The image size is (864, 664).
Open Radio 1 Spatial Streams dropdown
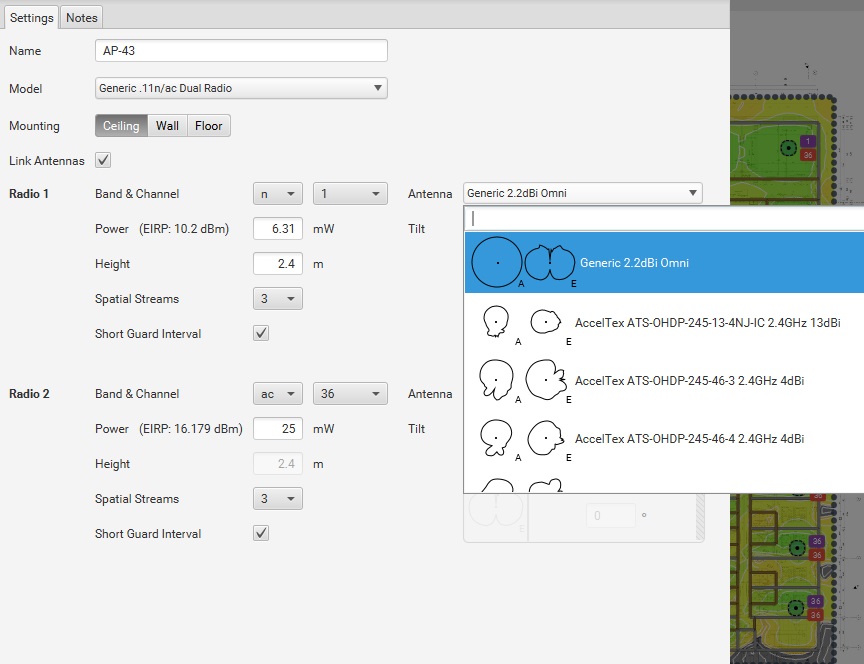click(x=278, y=299)
